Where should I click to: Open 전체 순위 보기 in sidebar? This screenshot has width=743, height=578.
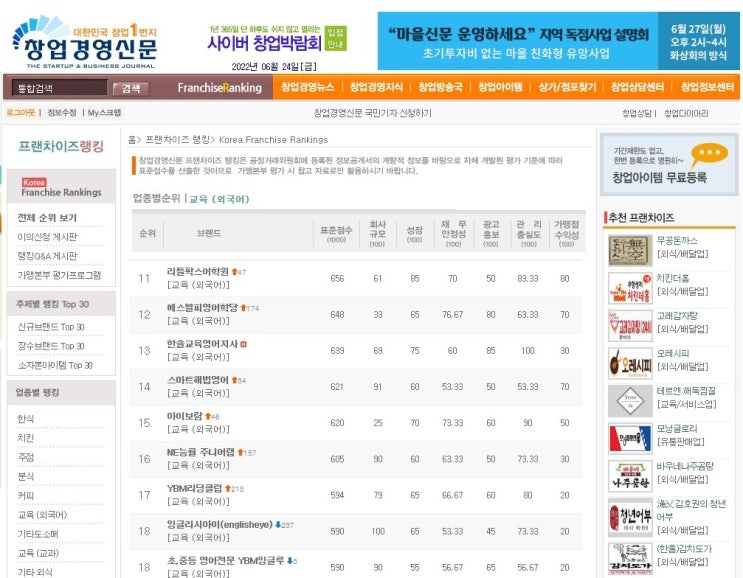(x=47, y=217)
